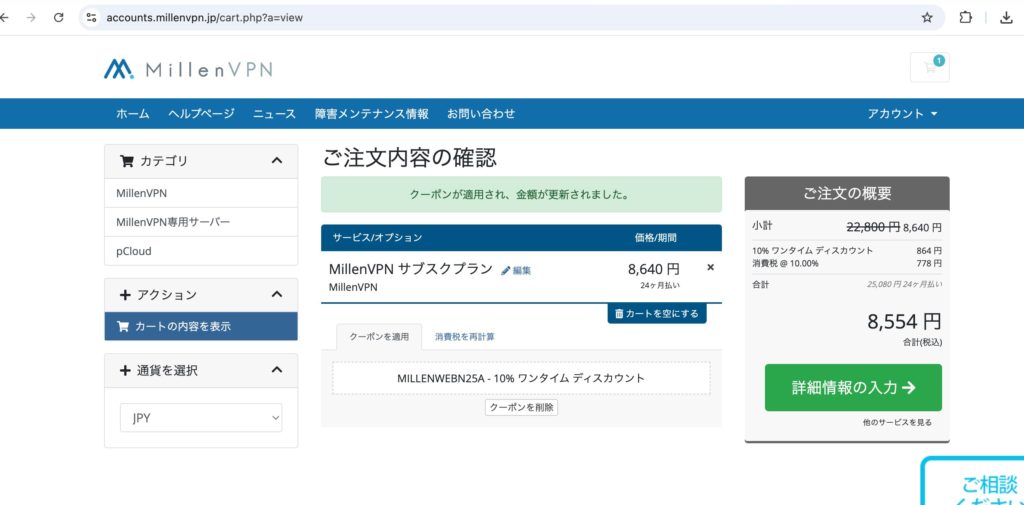This screenshot has height=505, width=1024.
Task: Select MillenVPN専用サーバー category
Action: click(201, 222)
